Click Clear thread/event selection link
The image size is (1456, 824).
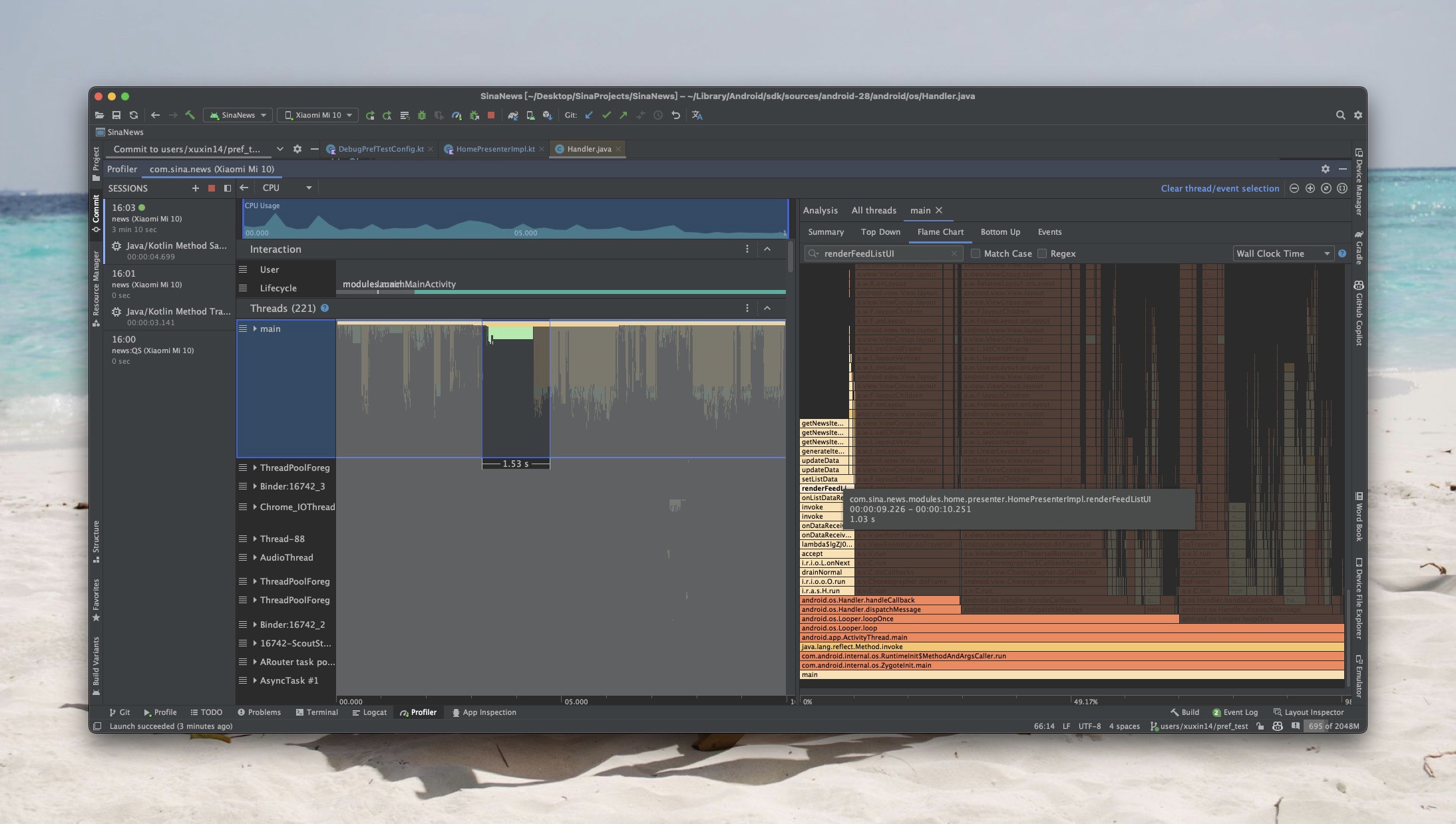1219,188
